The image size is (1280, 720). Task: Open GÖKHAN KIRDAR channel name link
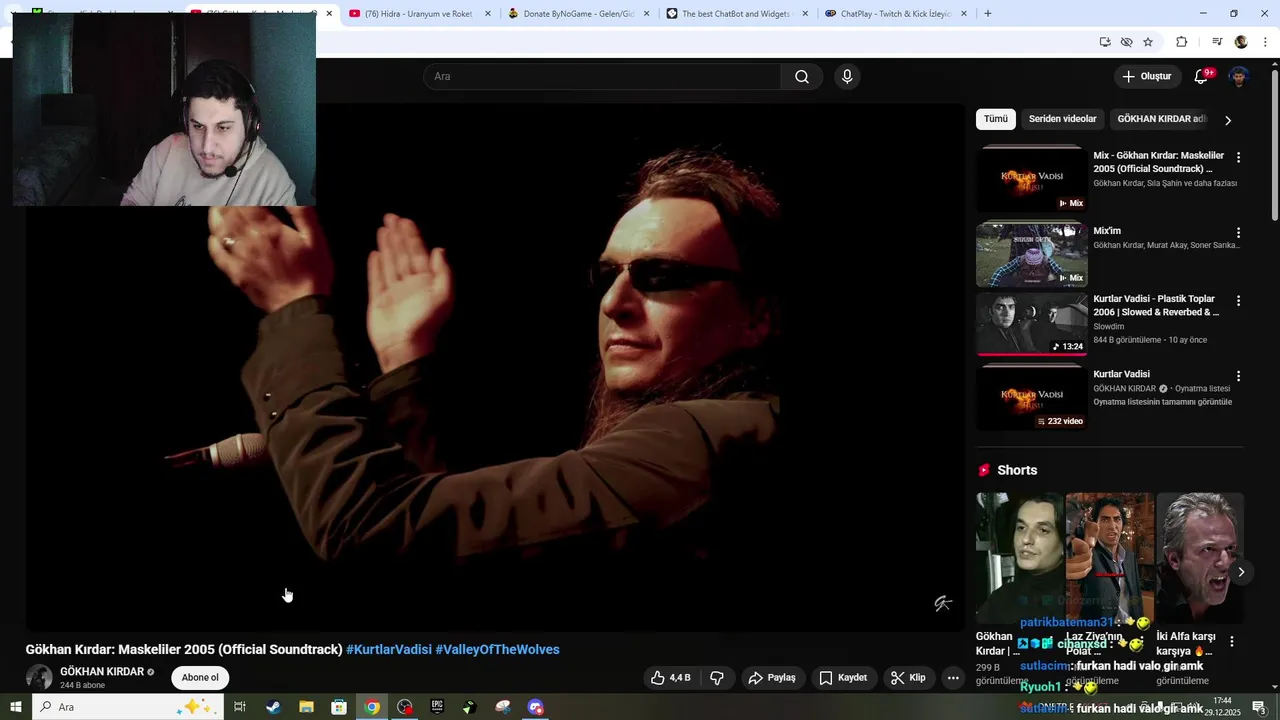[102, 672]
